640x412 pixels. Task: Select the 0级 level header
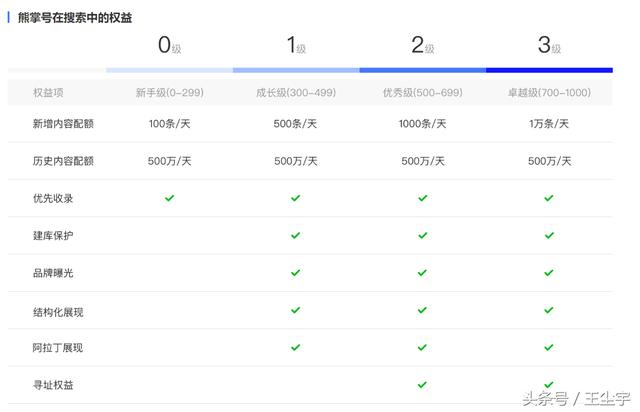pyautogui.click(x=170, y=45)
